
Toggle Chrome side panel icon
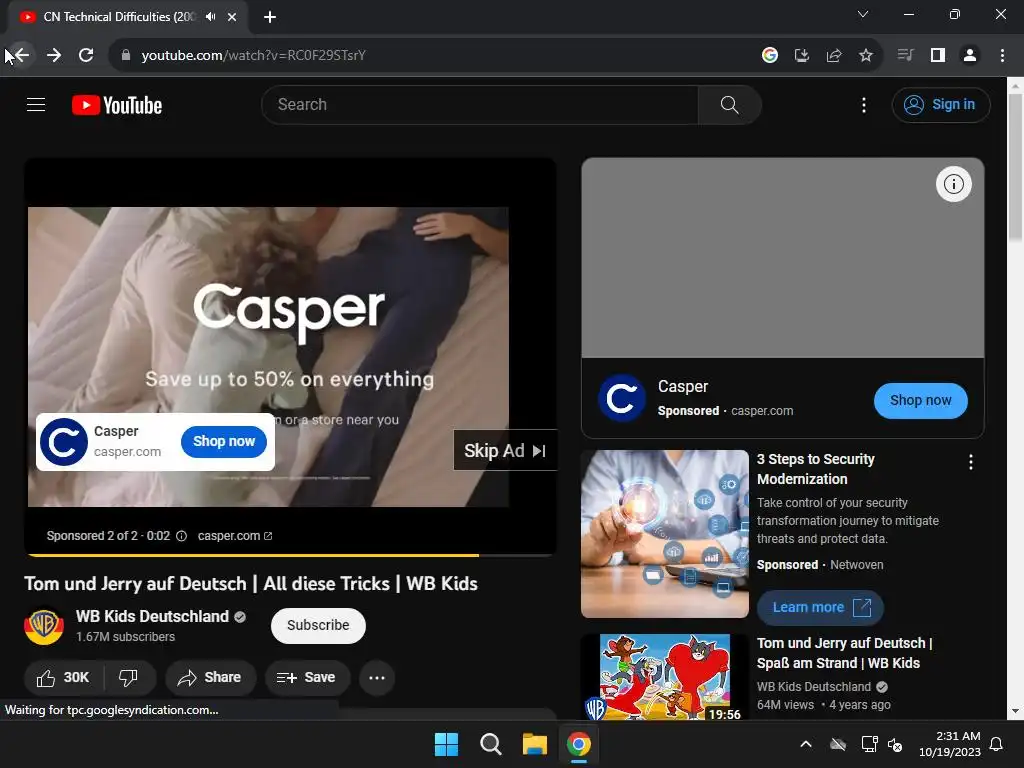tap(938, 56)
